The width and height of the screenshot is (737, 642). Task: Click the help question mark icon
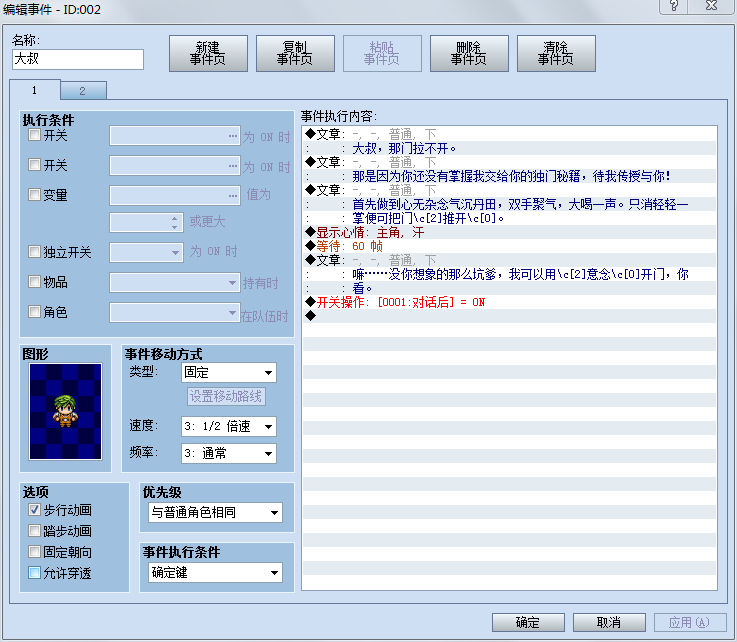(674, 6)
